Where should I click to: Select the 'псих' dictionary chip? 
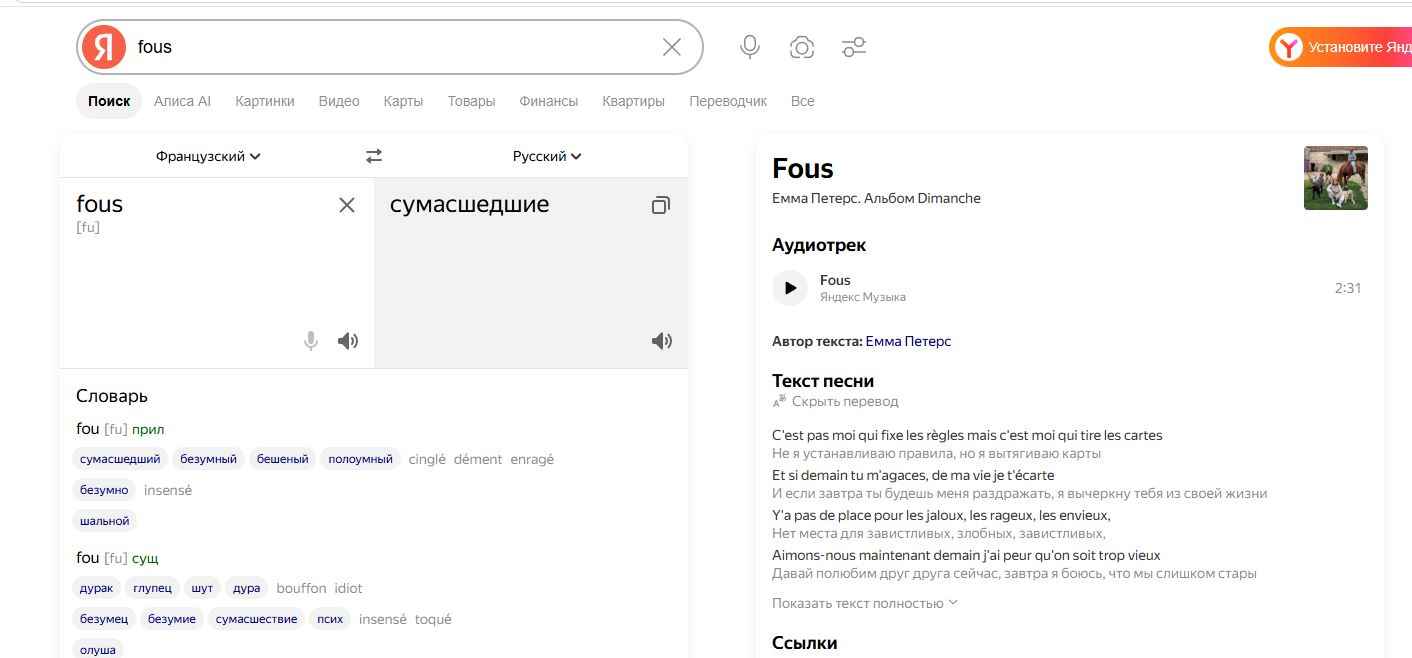click(x=330, y=619)
